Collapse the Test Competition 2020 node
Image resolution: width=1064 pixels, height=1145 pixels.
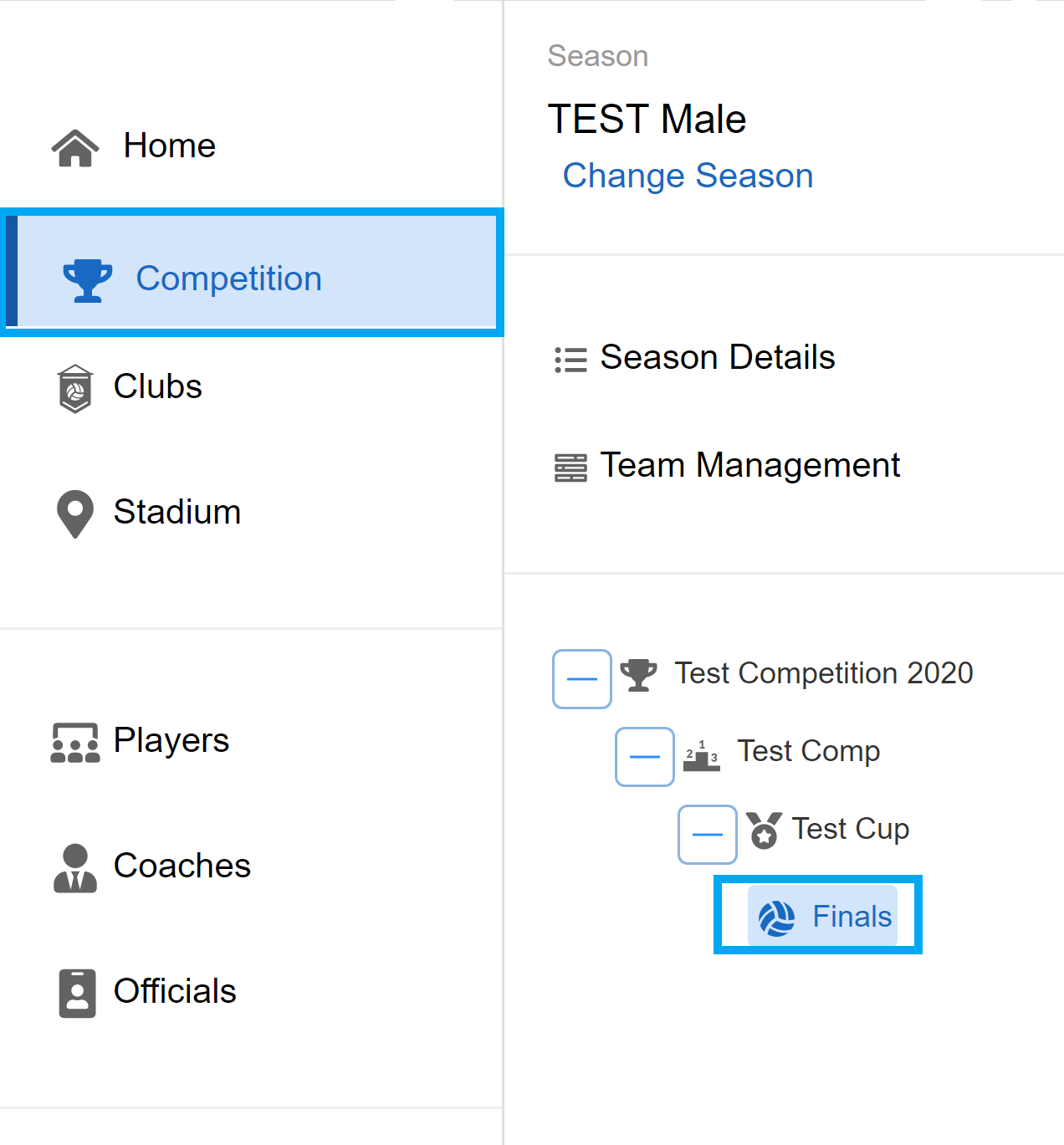pos(582,678)
